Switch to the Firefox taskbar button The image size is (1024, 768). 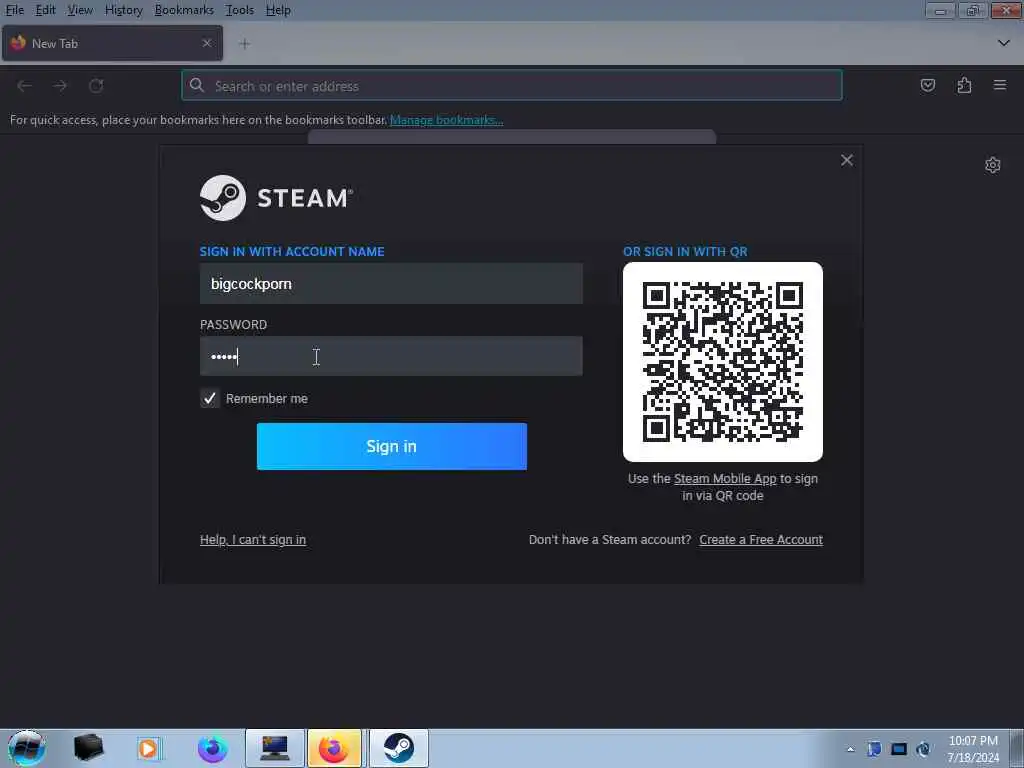(334, 748)
